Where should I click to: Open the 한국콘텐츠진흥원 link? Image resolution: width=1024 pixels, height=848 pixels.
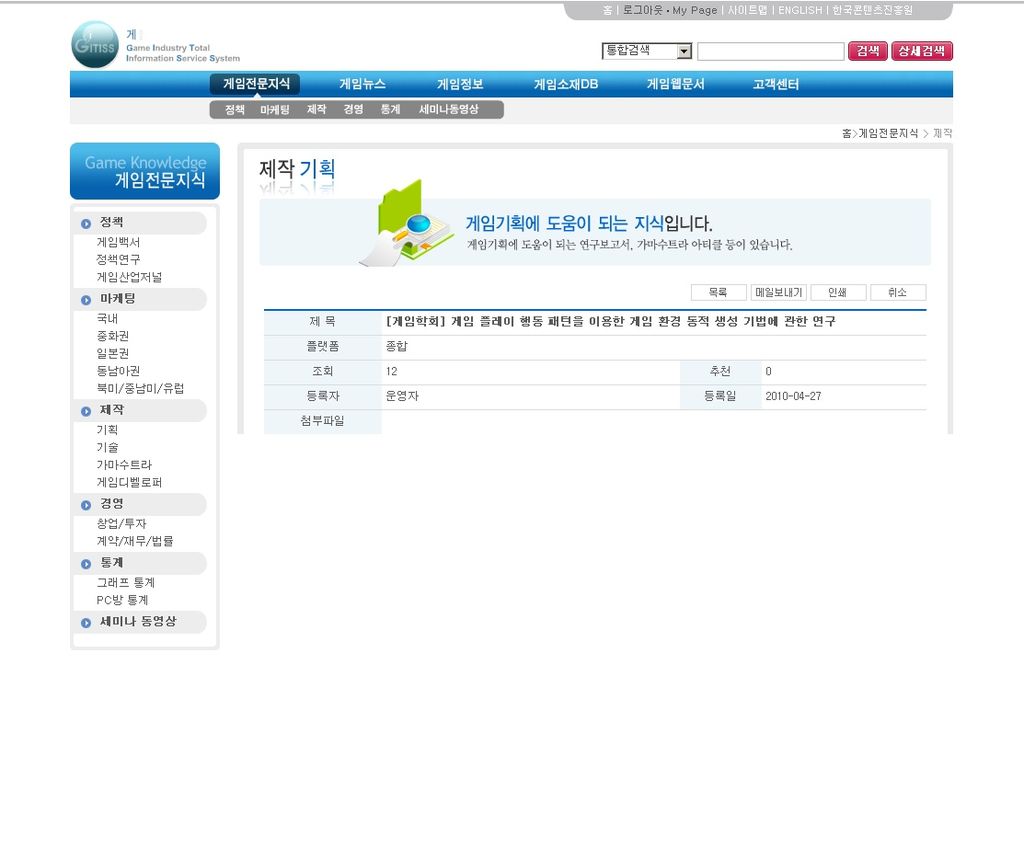click(872, 10)
